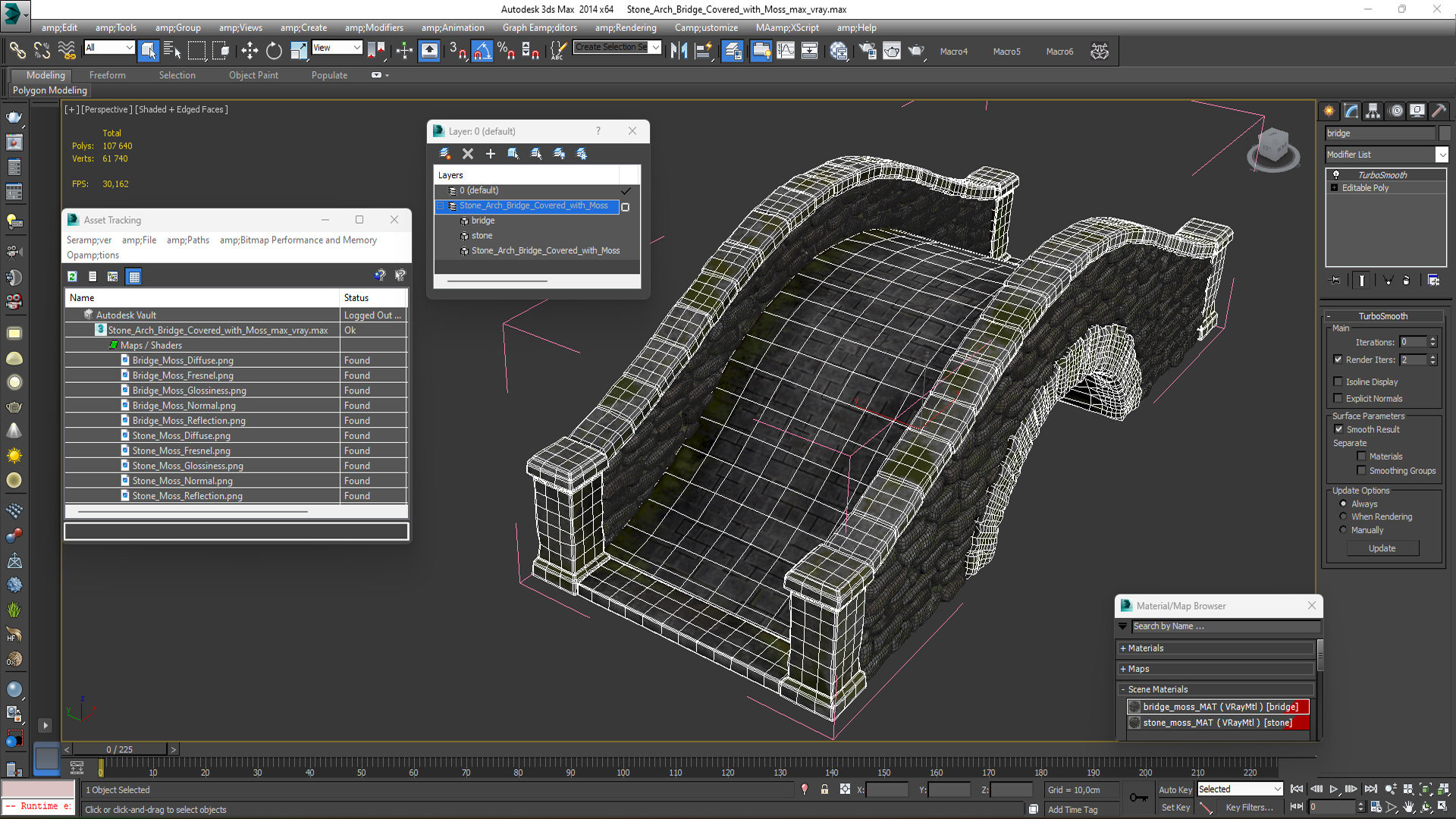
Task: Enable Separate by Smoothing Groups checkbox
Action: [1362, 470]
